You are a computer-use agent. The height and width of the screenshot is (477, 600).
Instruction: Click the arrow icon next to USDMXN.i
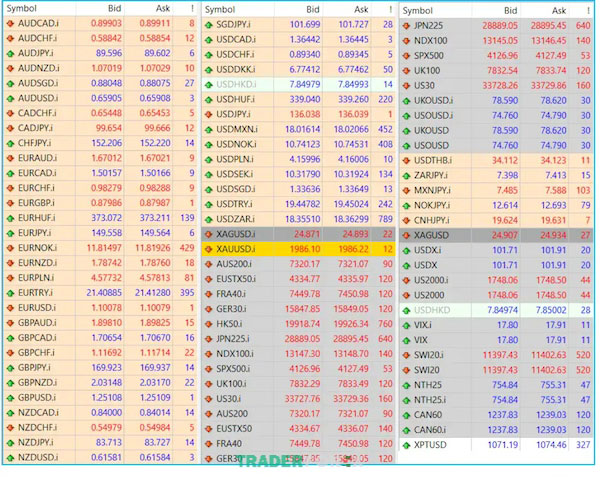(209, 130)
